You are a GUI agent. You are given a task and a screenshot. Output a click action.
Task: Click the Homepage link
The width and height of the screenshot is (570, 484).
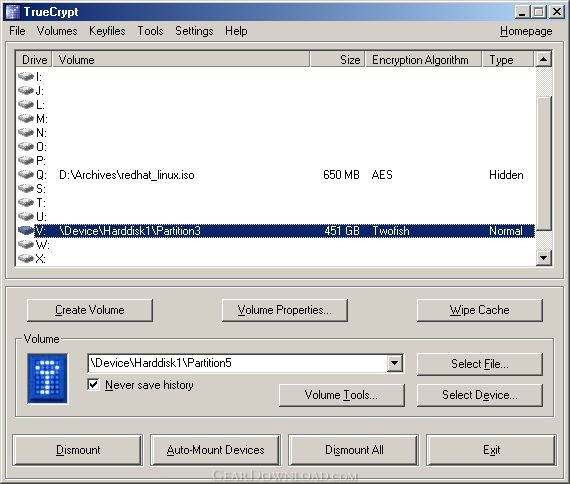(526, 31)
